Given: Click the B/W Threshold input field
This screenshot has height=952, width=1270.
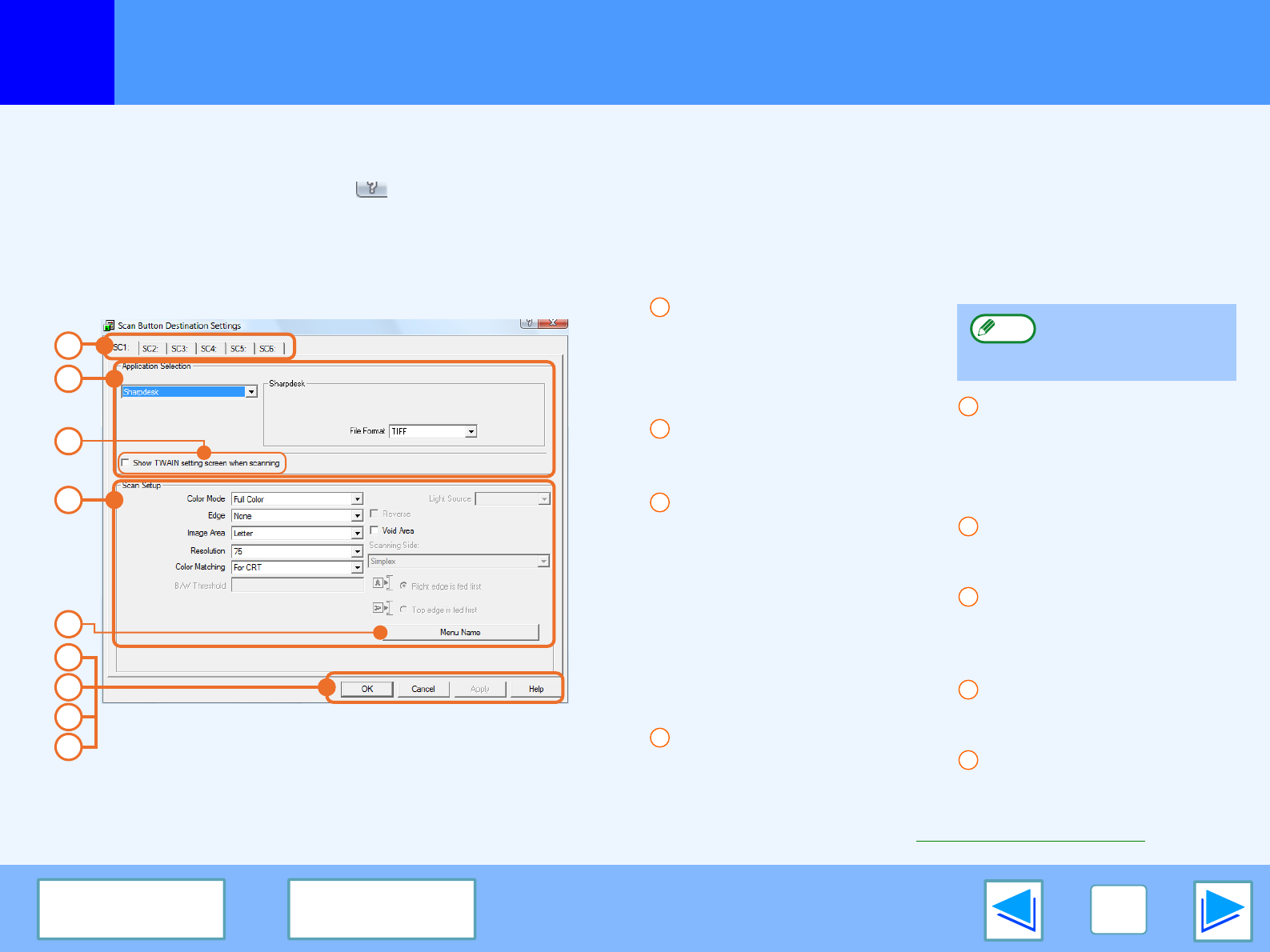Looking at the screenshot, I should point(297,586).
